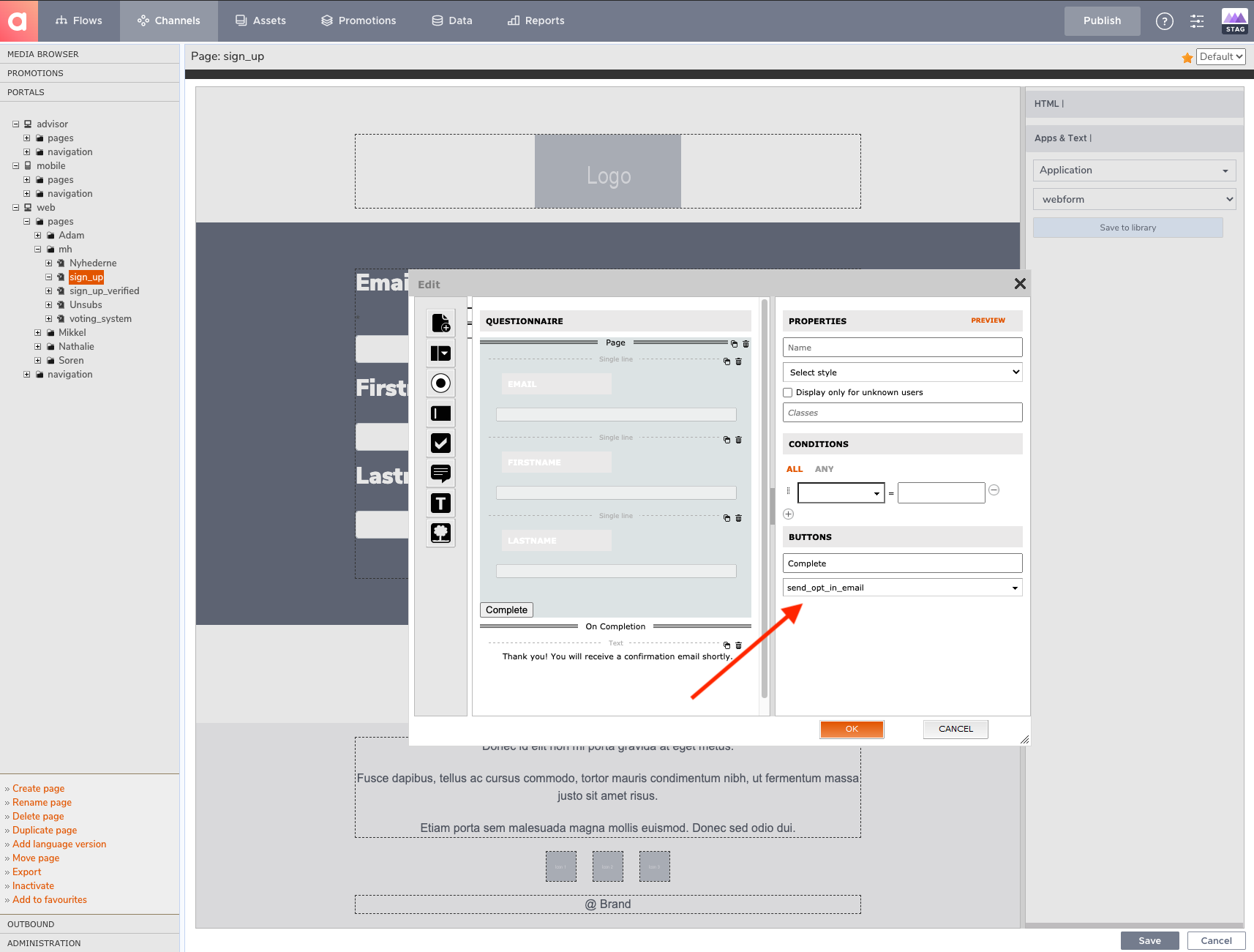Select the ALL conditions mode
Screen dimensions: 1254x952
[795, 469]
